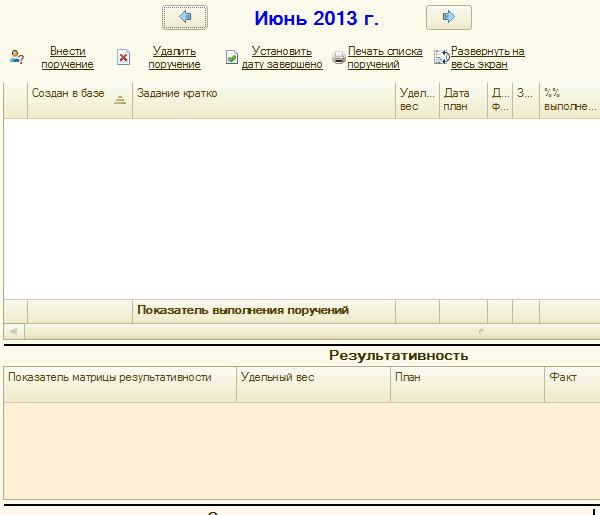Click the printer icon for assignment list
This screenshot has height=515, width=600.
click(x=339, y=58)
